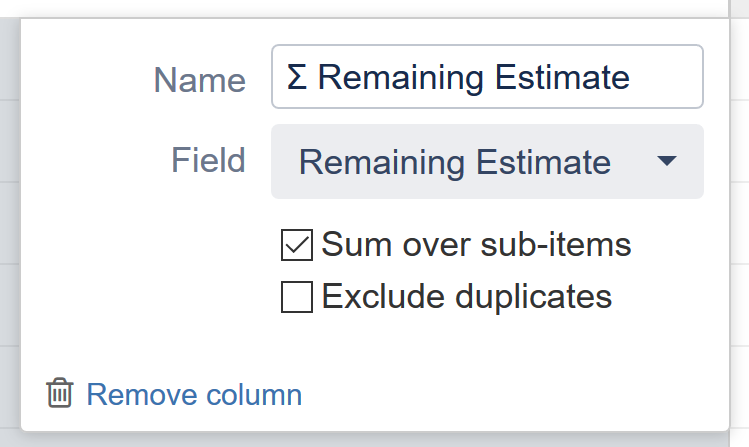Click the trash can icon
The height and width of the screenshot is (447, 749).
pos(59,394)
